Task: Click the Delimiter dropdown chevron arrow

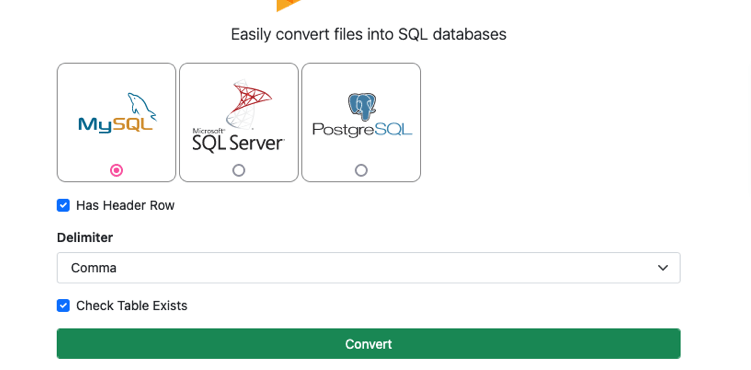Action: 663,268
